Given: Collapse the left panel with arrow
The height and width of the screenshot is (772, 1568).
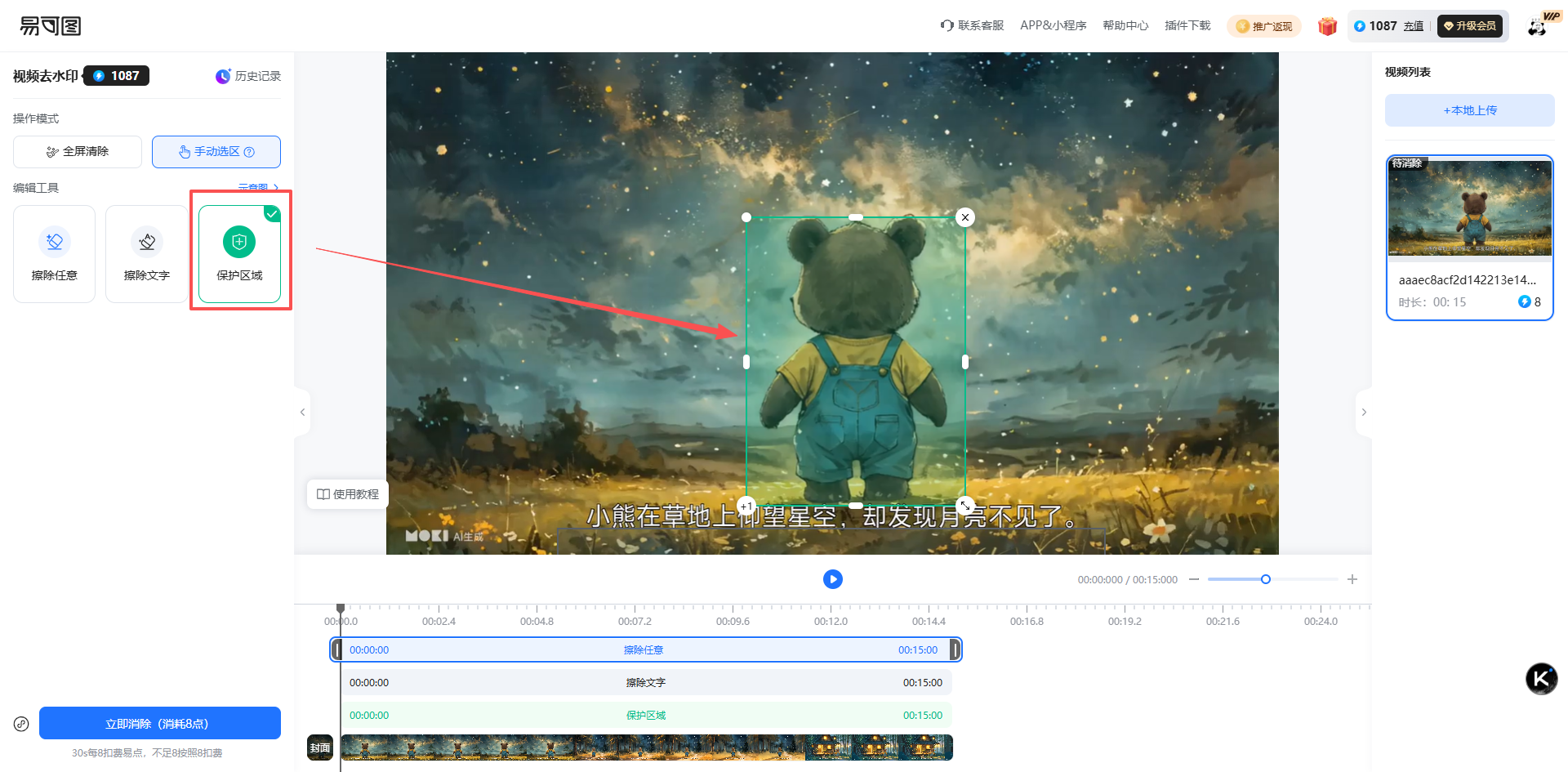Looking at the screenshot, I should (x=302, y=412).
